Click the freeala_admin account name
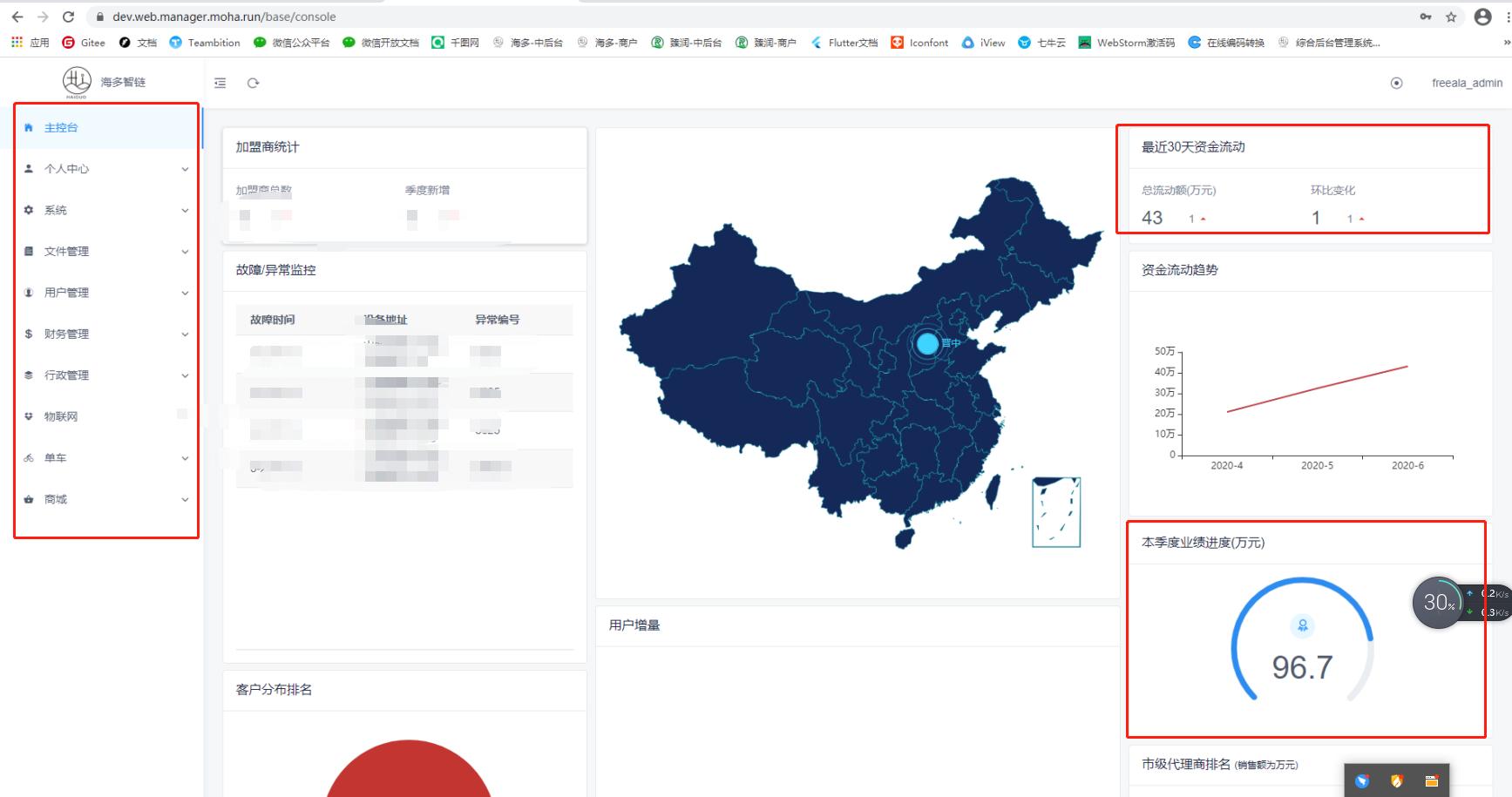The width and height of the screenshot is (1512, 797). (1466, 83)
